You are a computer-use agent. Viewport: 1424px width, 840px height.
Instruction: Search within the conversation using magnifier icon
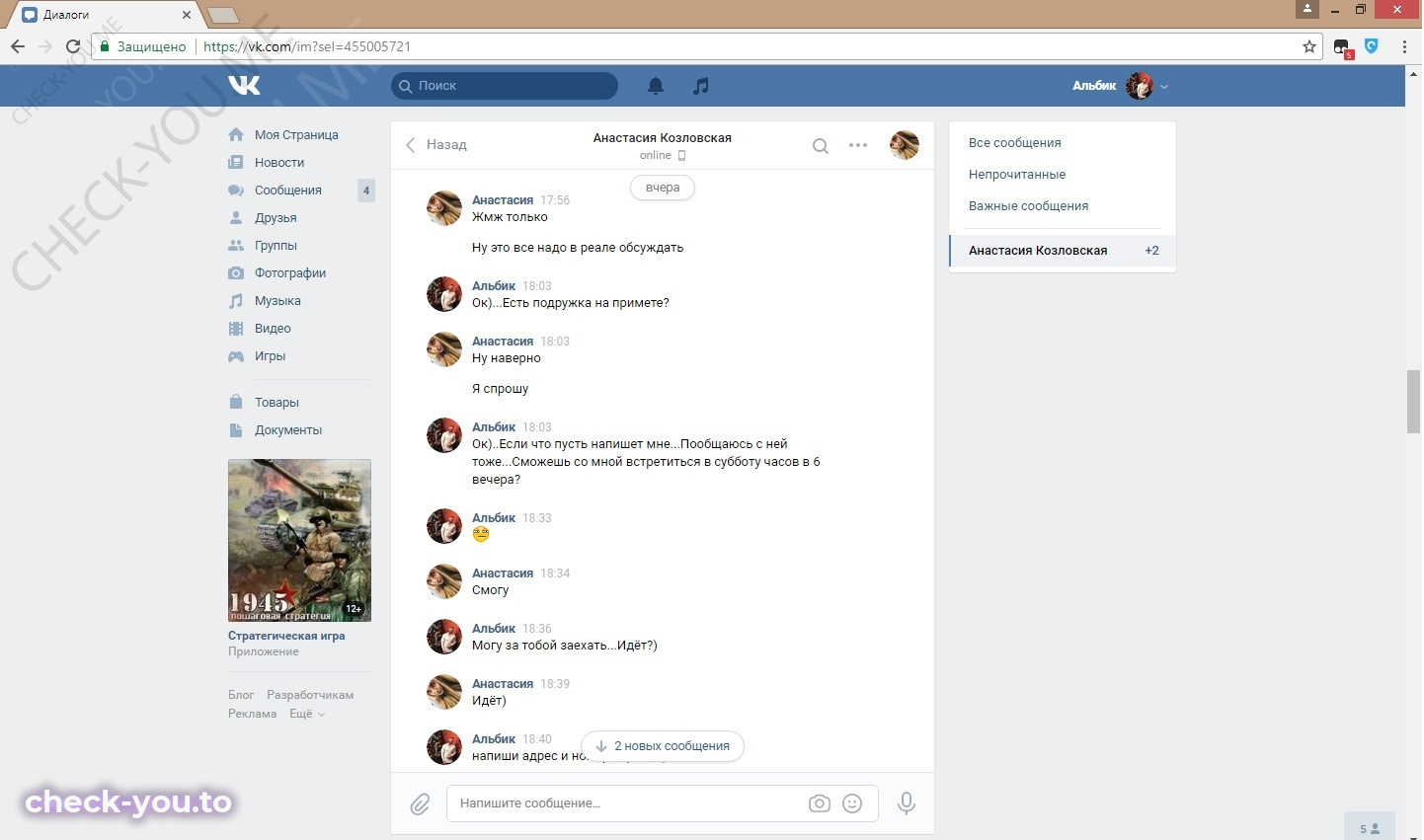[x=821, y=146]
